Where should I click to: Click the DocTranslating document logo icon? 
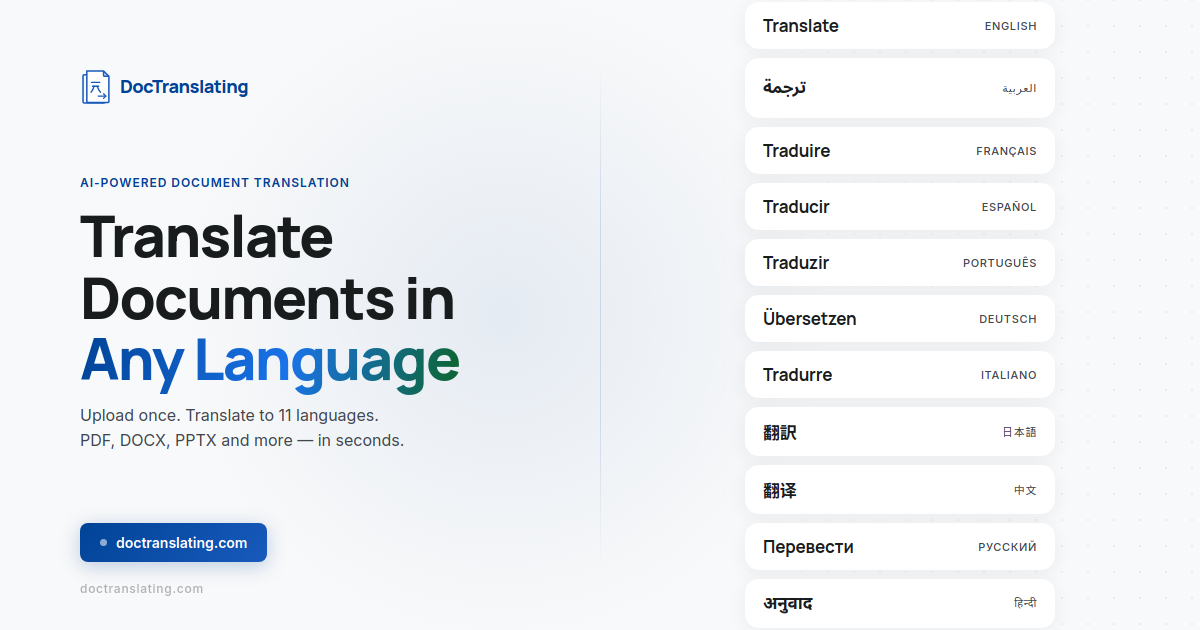[x=95, y=87]
